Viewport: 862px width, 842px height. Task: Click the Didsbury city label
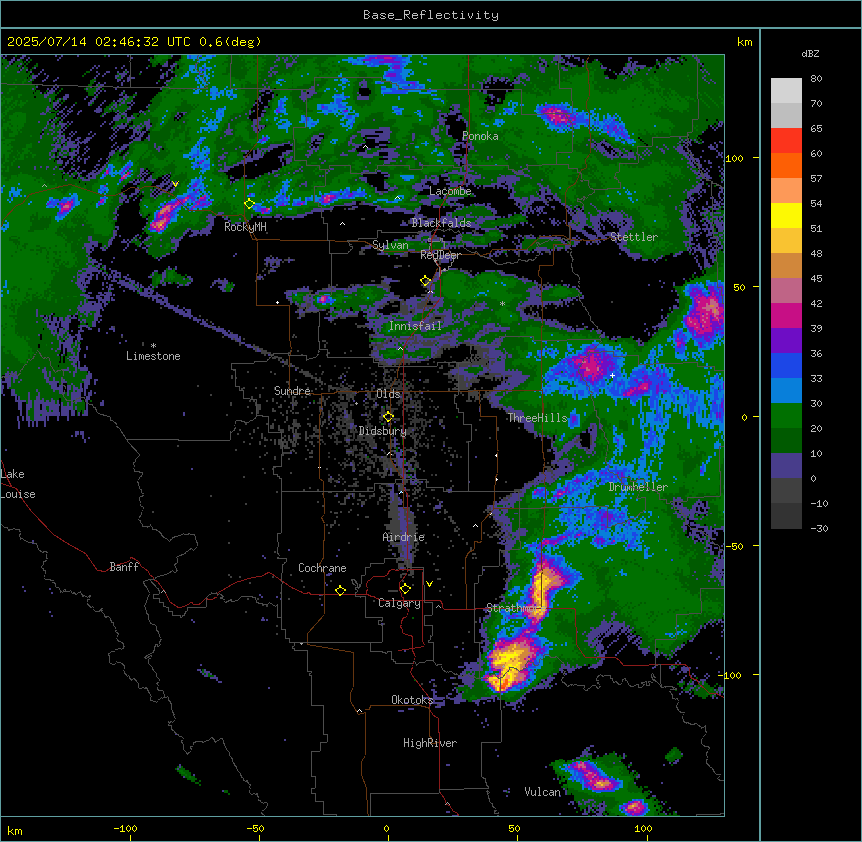[x=383, y=431]
